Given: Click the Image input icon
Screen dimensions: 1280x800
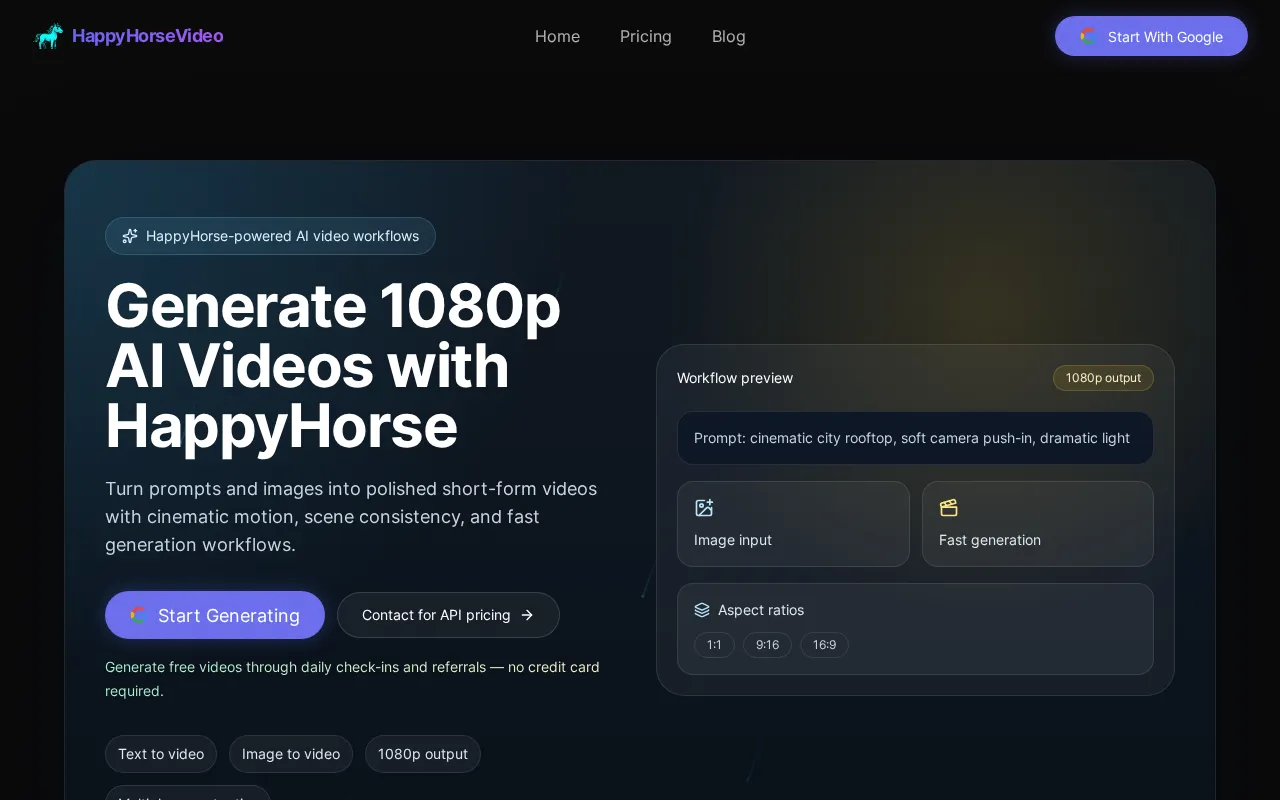Looking at the screenshot, I should pyautogui.click(x=704, y=508).
